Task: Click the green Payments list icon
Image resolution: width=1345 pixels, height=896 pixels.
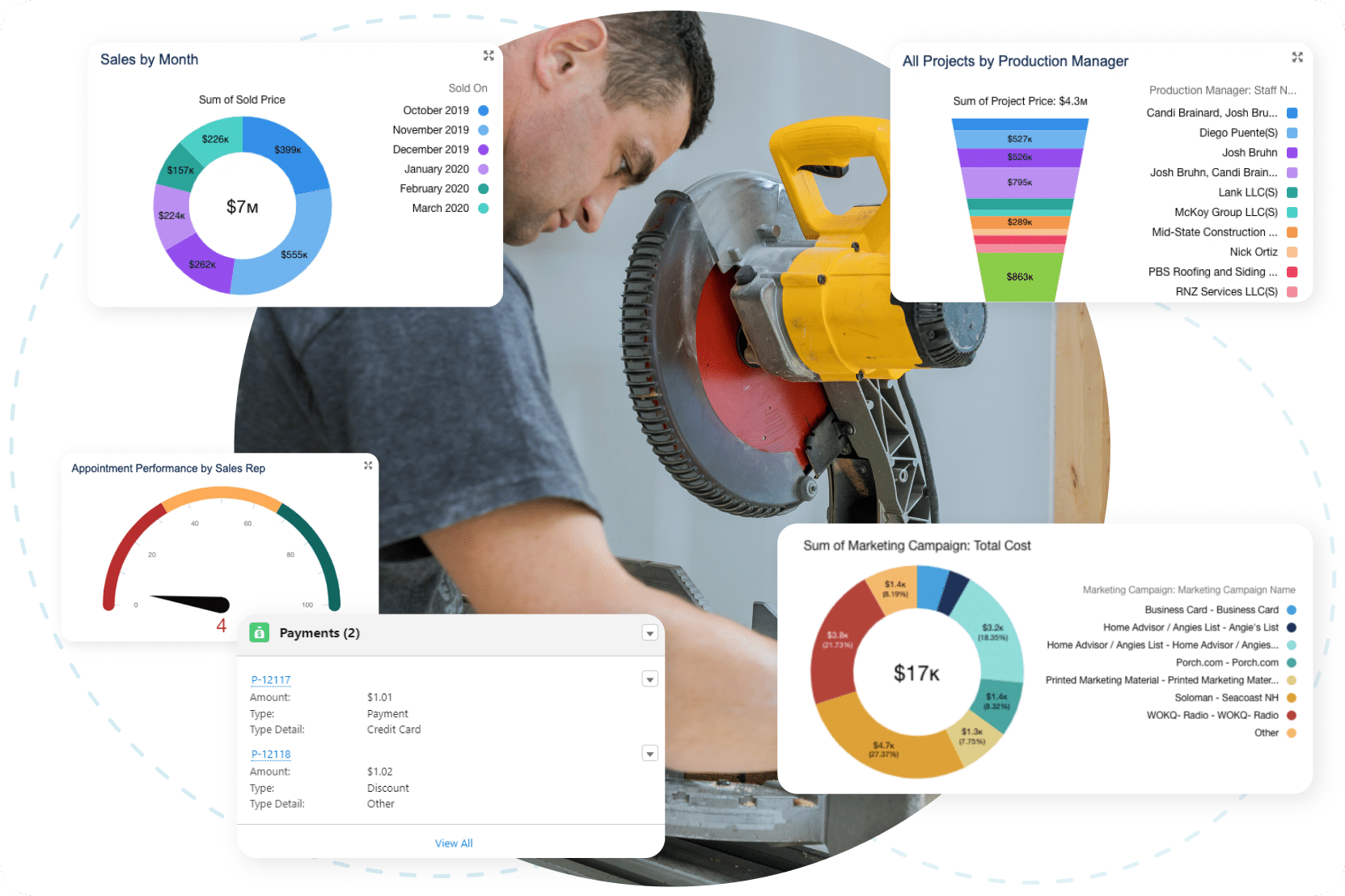Action: 260,632
